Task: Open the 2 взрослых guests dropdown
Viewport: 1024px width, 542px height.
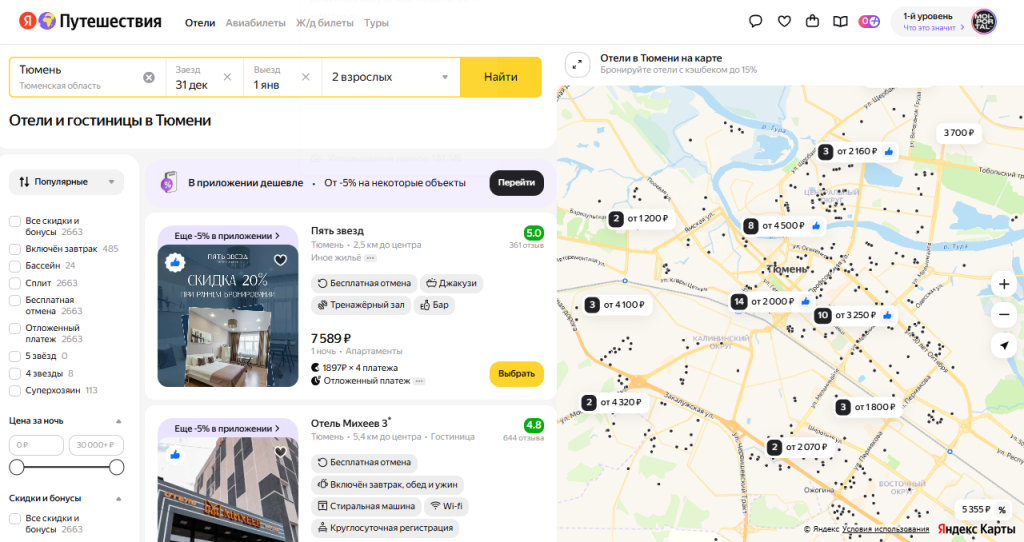Action: pos(390,77)
